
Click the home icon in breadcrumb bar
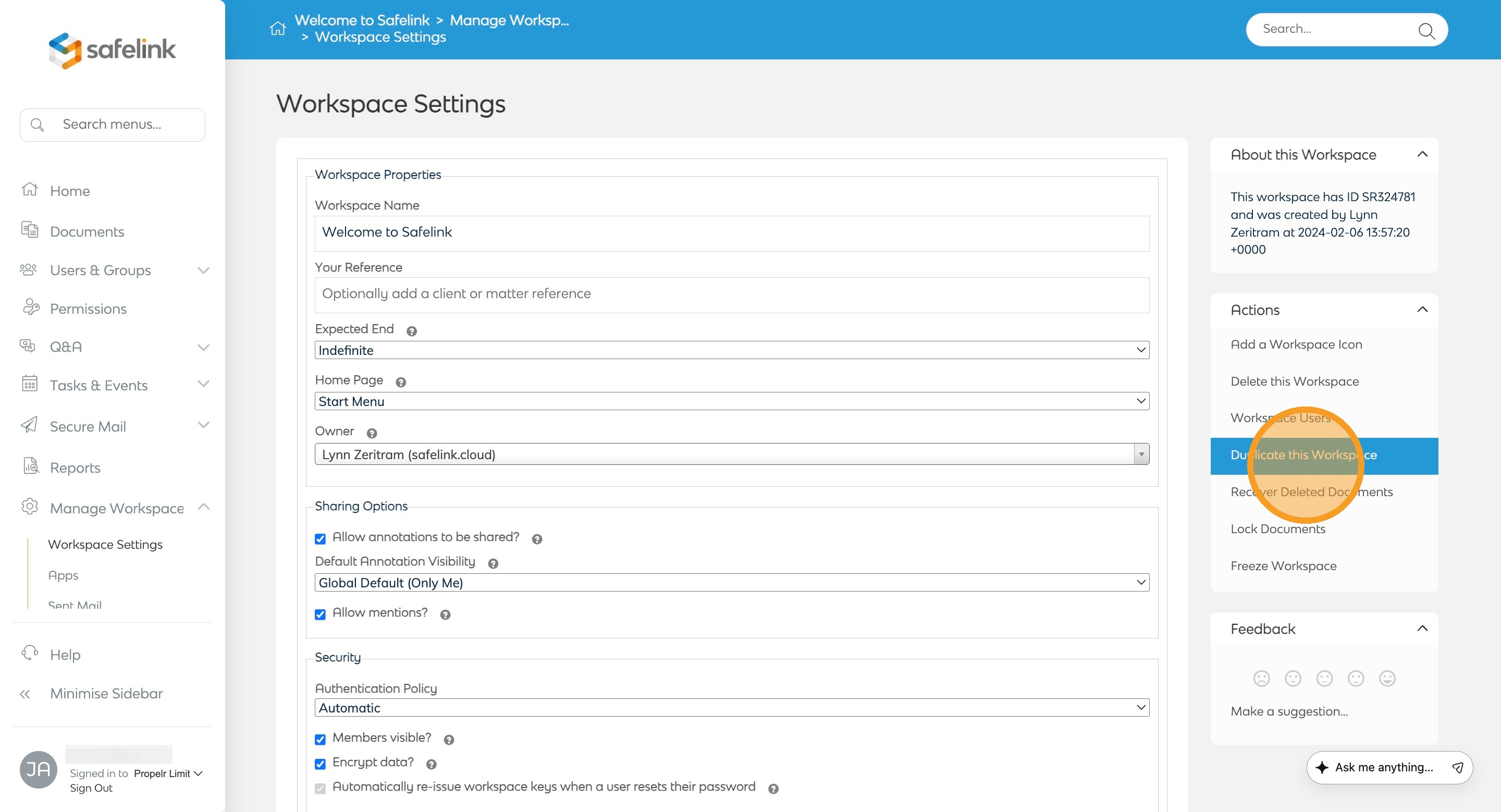coord(277,29)
